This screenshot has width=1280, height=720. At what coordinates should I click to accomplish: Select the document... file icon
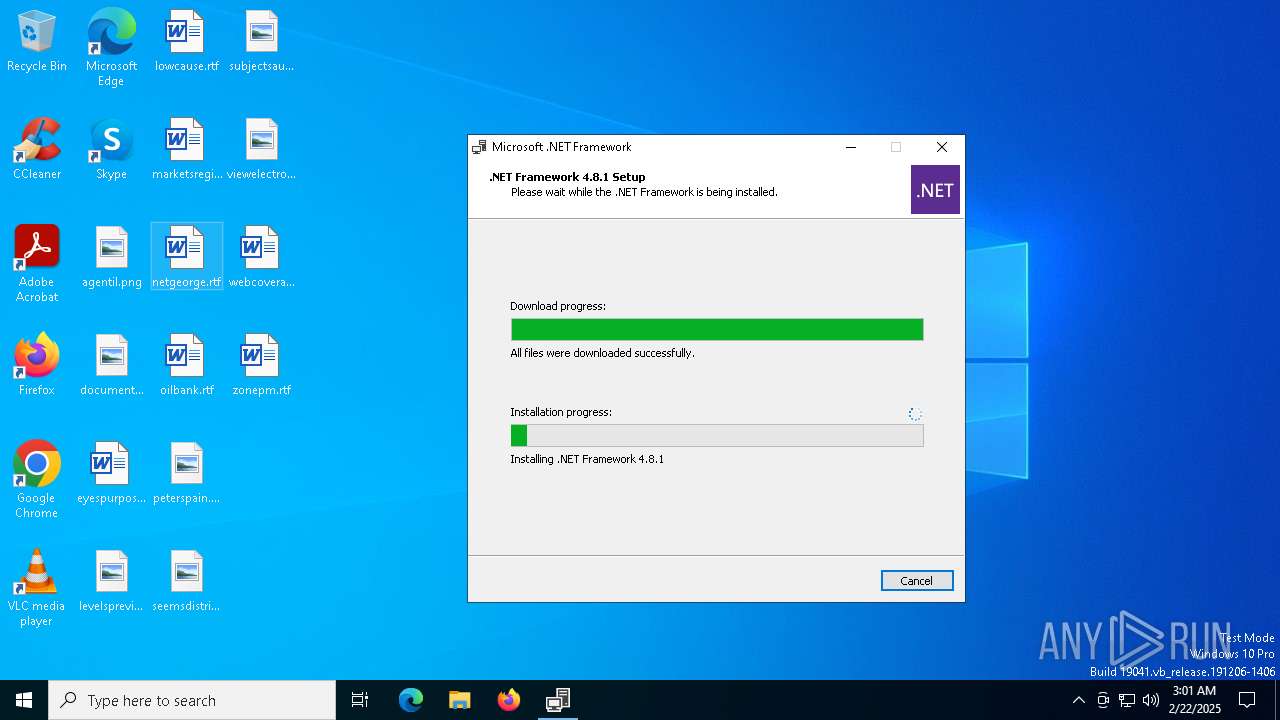click(111, 366)
